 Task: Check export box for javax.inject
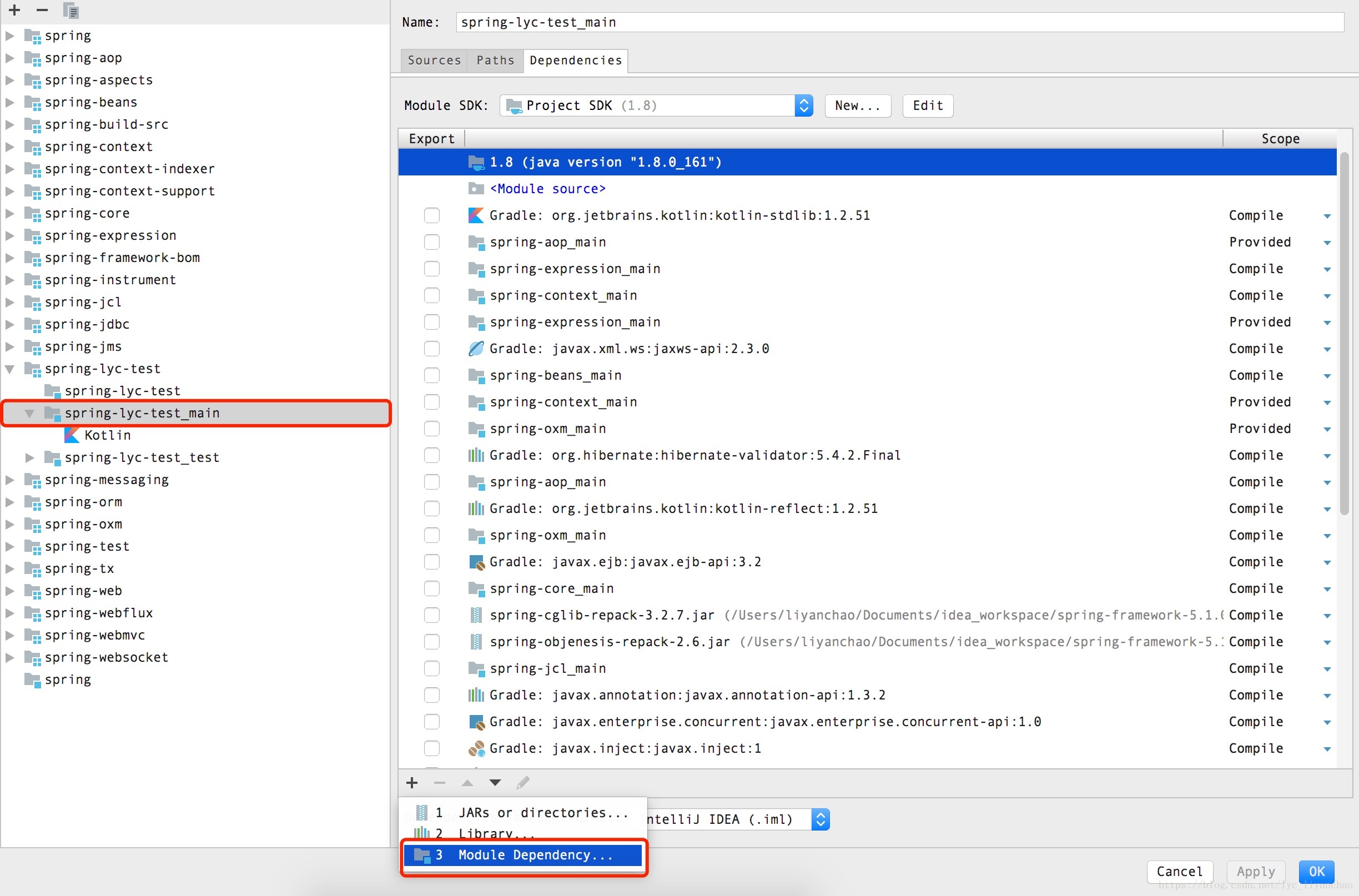tap(432, 748)
